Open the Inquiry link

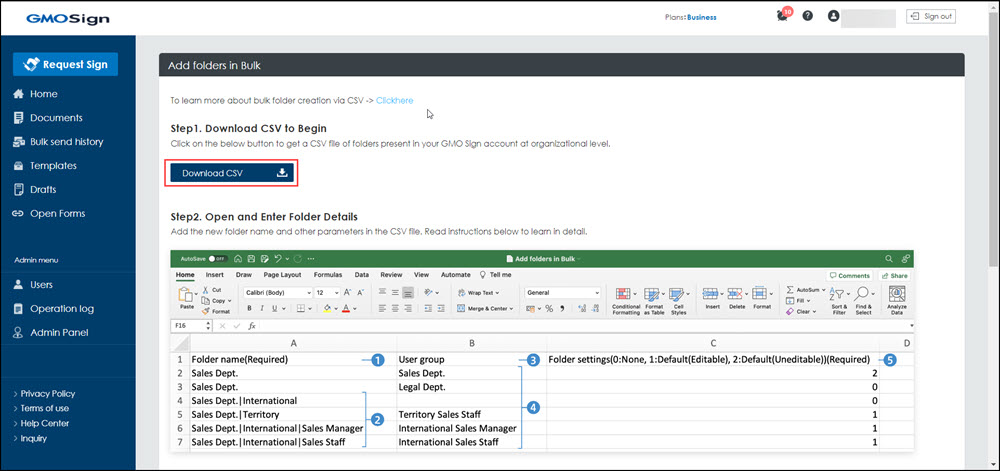pos(33,438)
